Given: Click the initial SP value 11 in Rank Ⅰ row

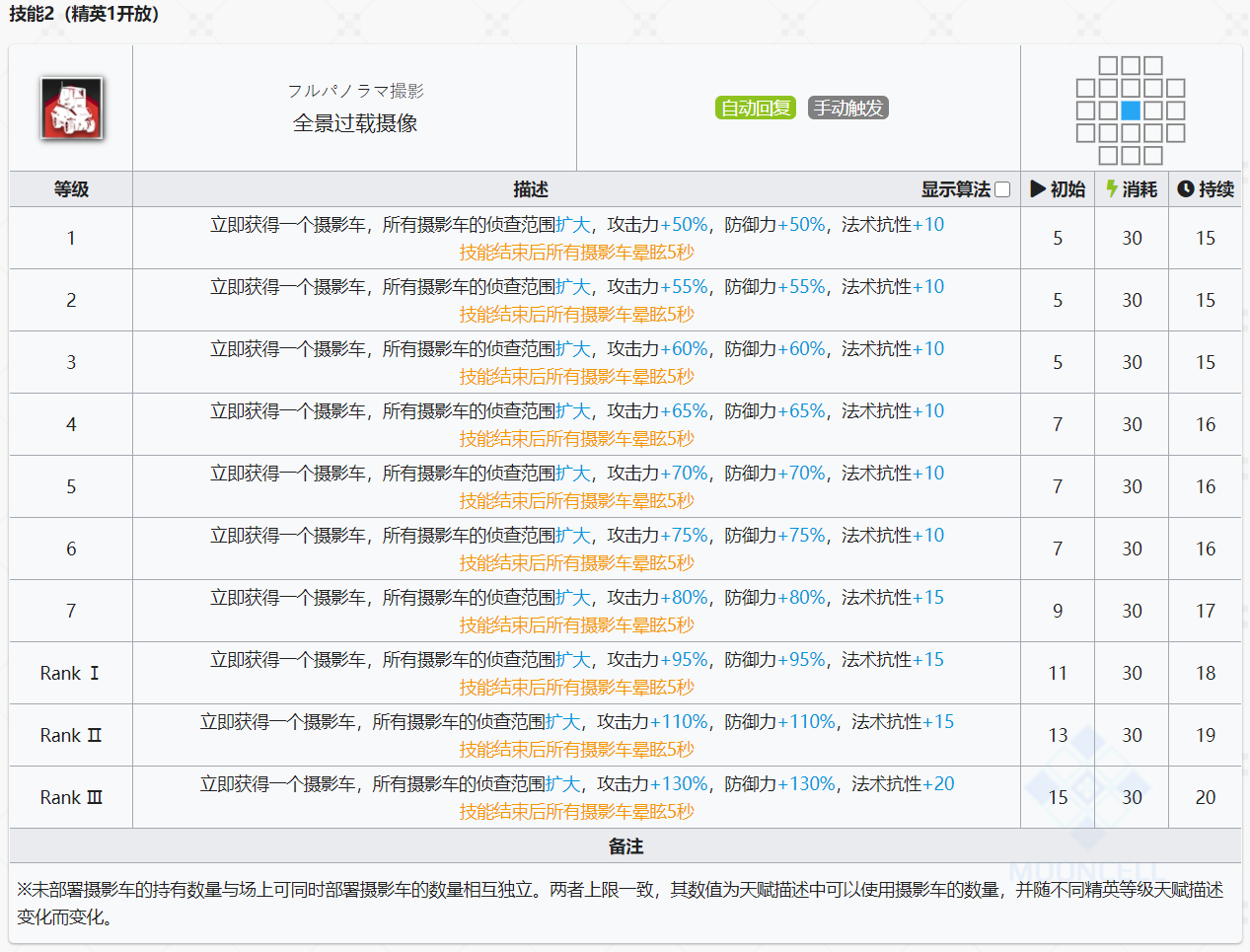Looking at the screenshot, I should pos(1058,673).
